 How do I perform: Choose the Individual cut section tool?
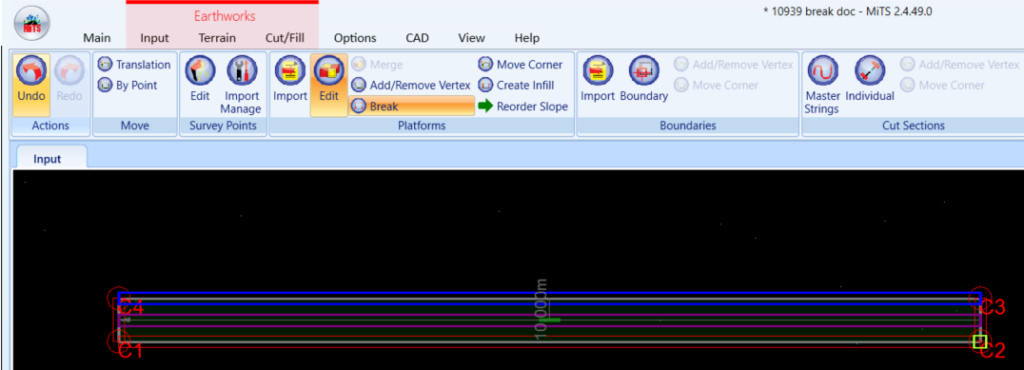(870, 70)
